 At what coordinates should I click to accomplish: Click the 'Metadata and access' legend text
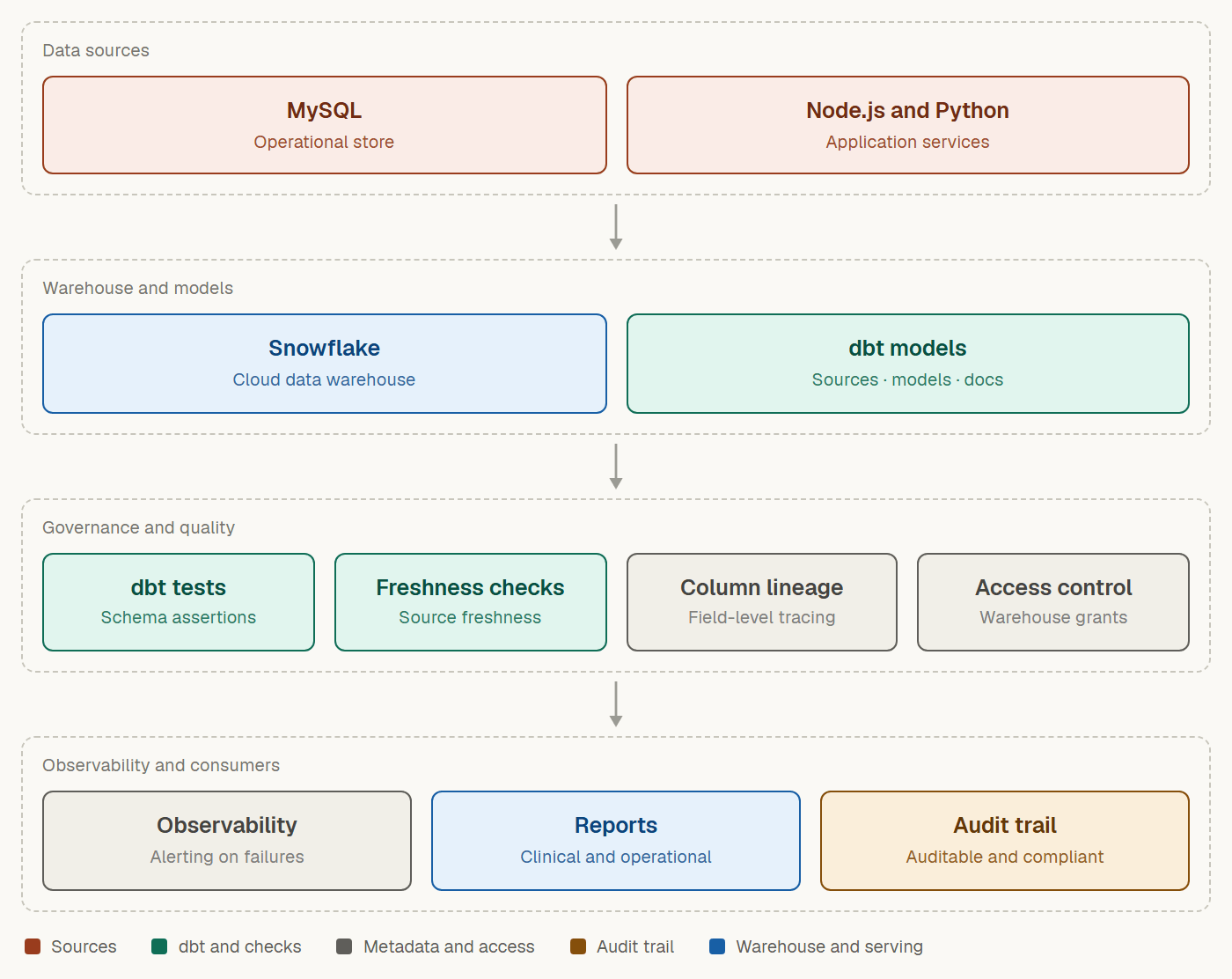pyautogui.click(x=449, y=946)
